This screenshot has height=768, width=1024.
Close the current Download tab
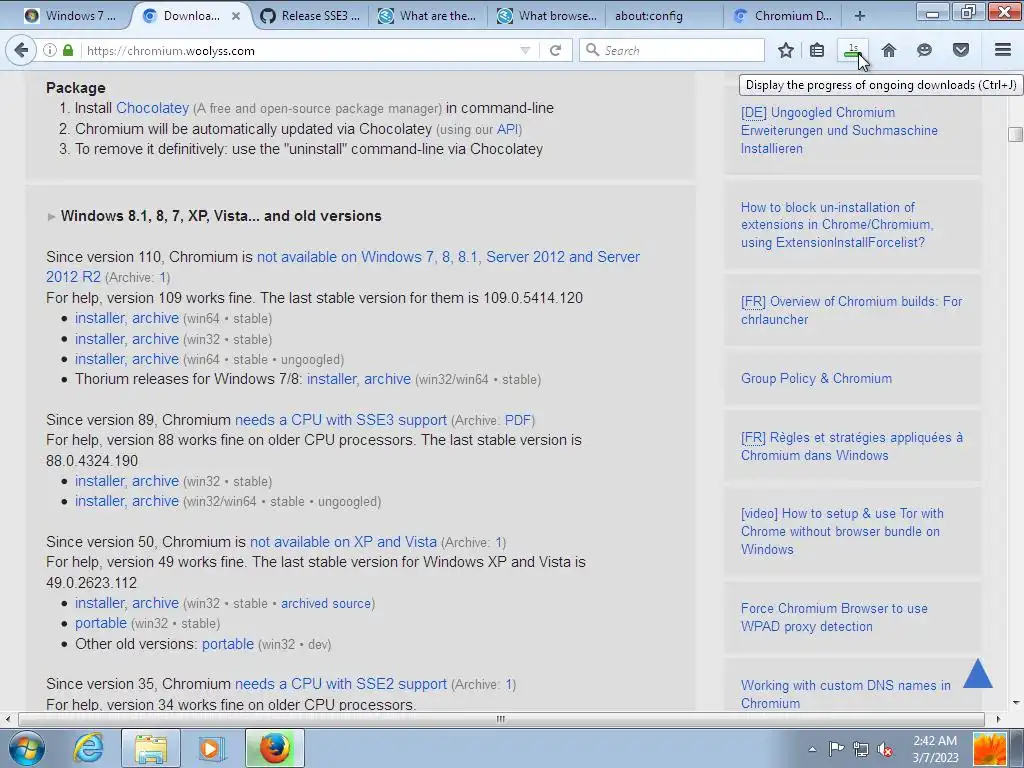click(x=236, y=16)
